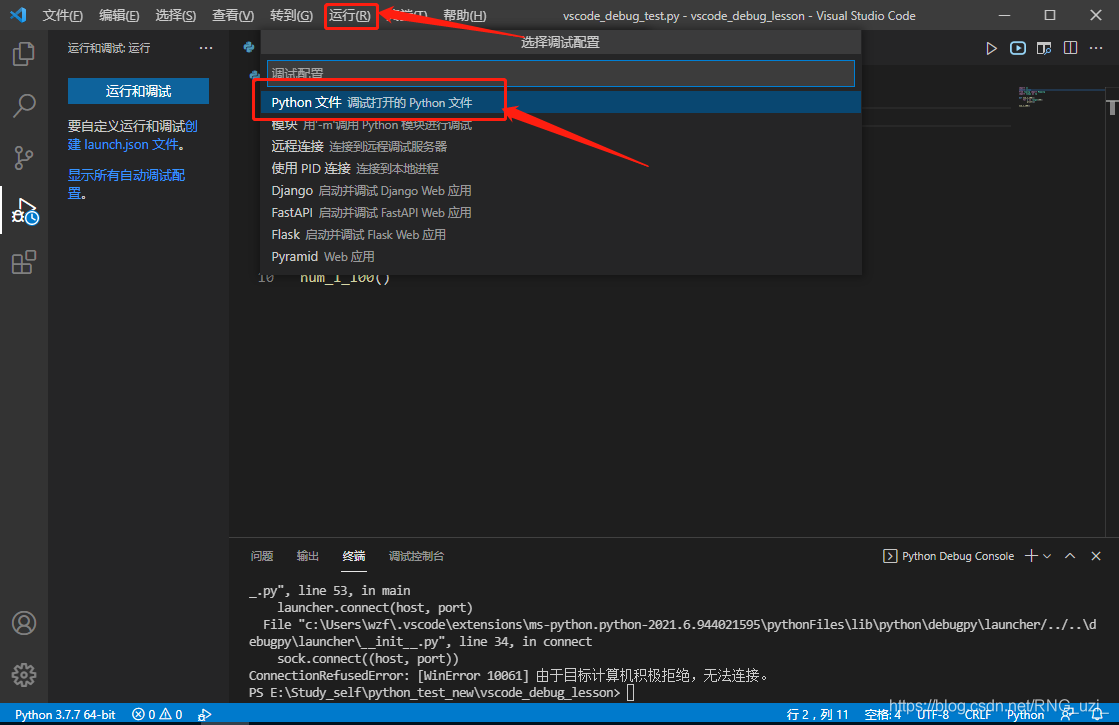1119x725 pixels.
Task: Switch to the 问题 panel tab
Action: coord(262,556)
